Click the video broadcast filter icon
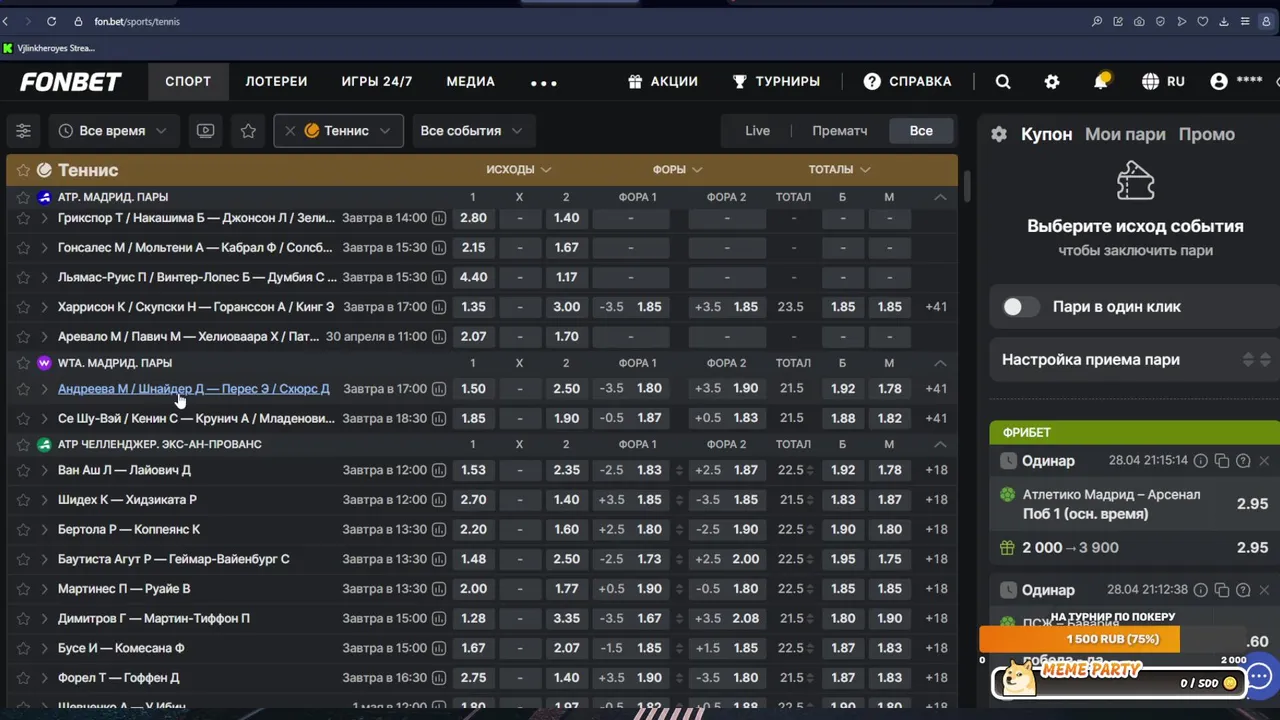This screenshot has height=720, width=1280. click(x=205, y=131)
